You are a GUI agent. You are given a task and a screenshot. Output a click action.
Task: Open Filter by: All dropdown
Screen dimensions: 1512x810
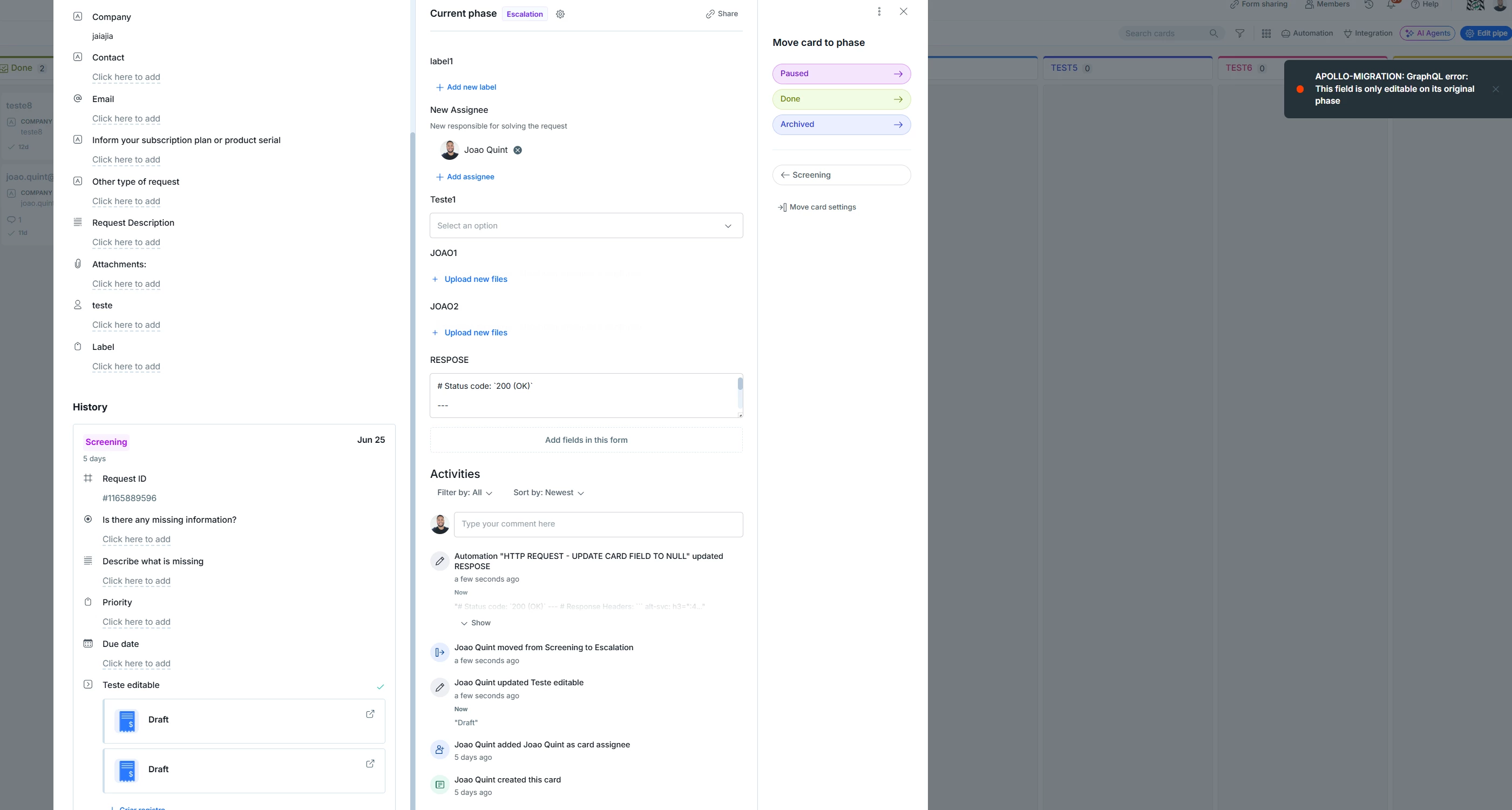click(x=464, y=493)
